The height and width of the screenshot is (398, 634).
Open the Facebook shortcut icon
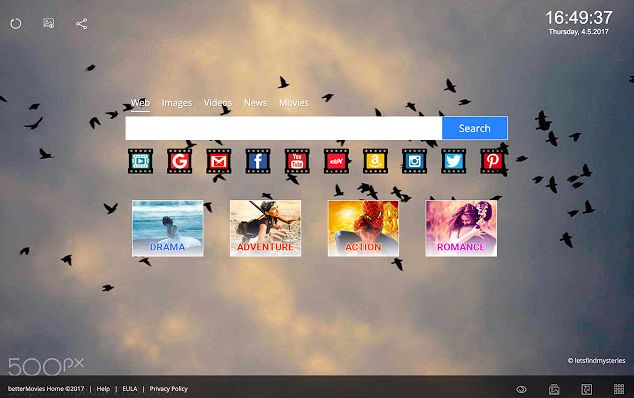pyautogui.click(x=258, y=161)
